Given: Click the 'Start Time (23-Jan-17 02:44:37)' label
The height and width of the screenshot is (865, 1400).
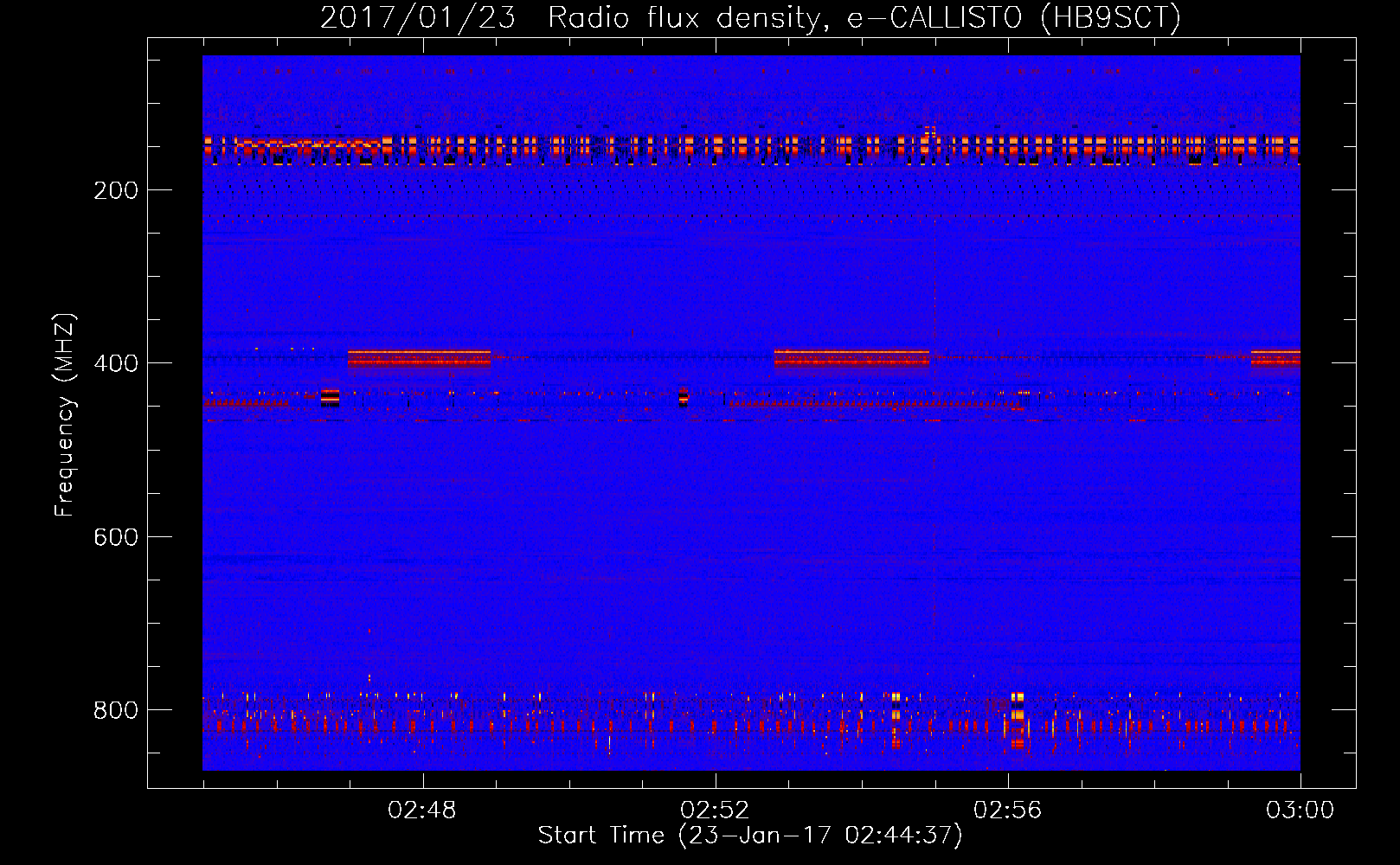Looking at the screenshot, I should click(750, 836).
